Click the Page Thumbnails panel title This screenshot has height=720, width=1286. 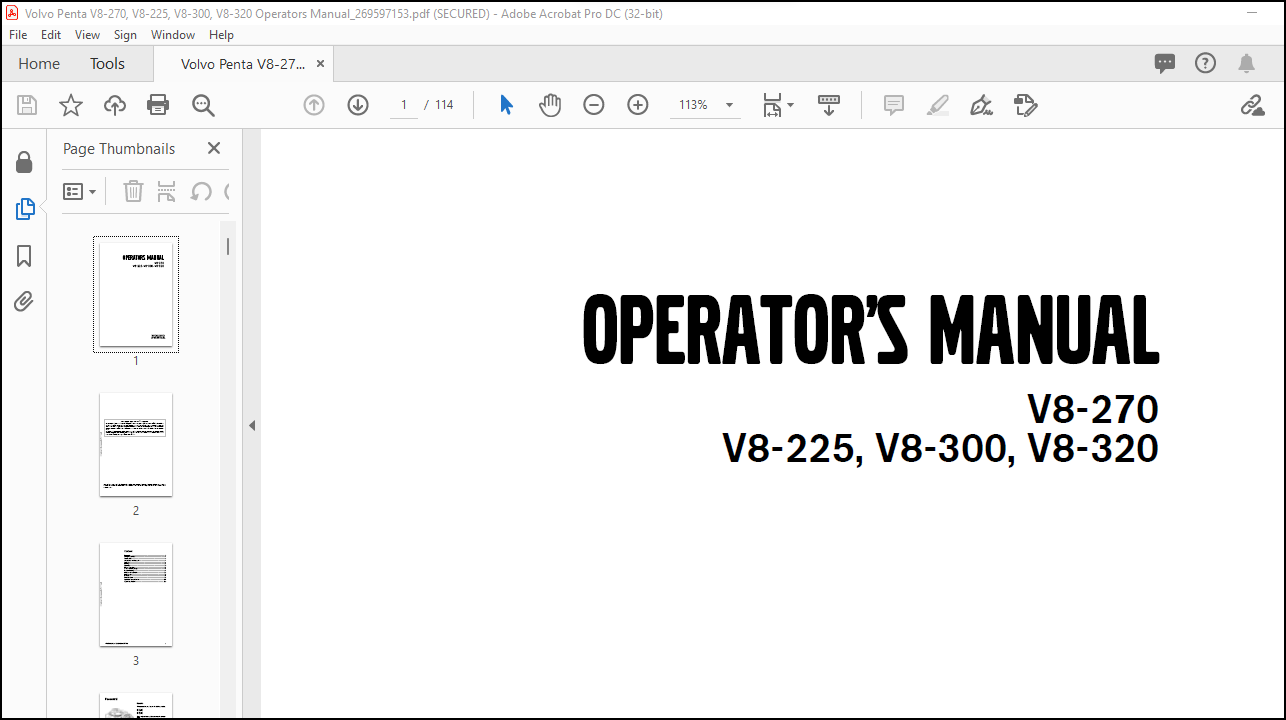[119, 149]
